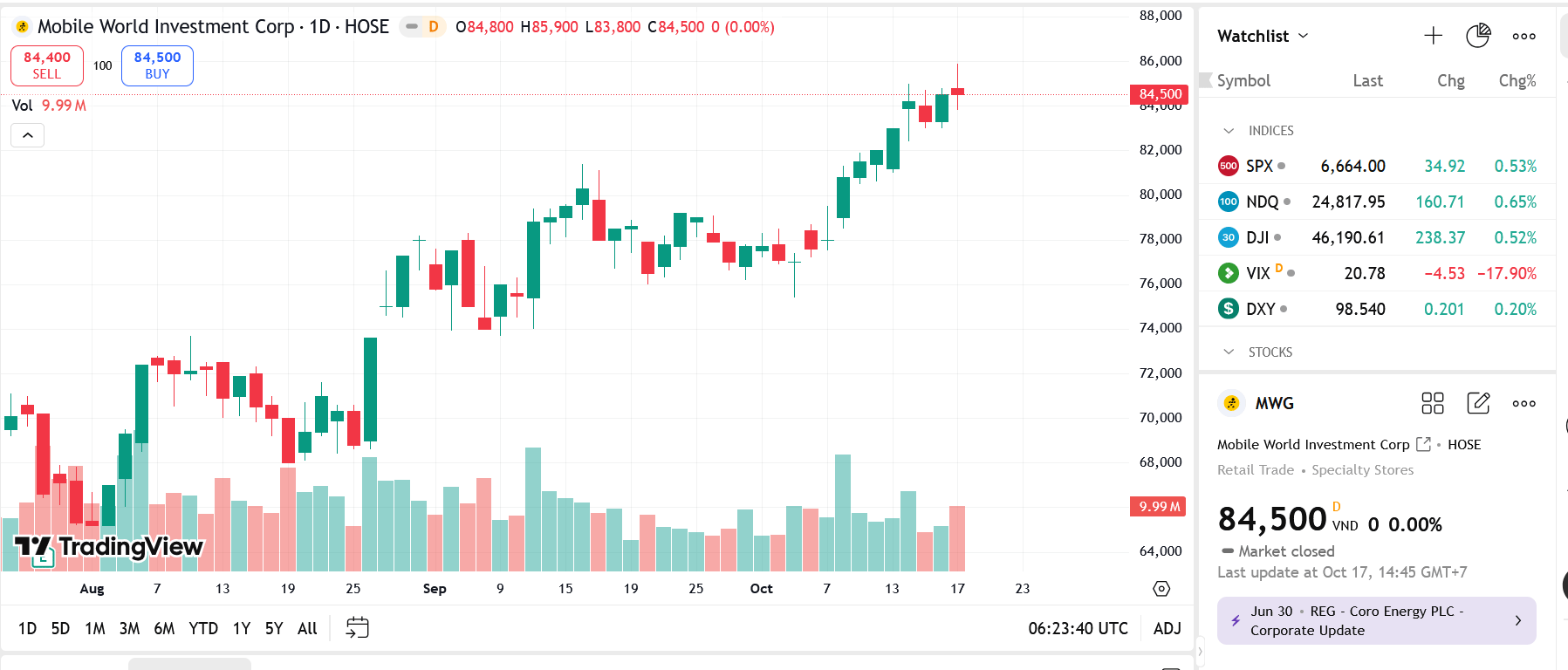Click the 84,400 SELL button
The width and height of the screenshot is (1568, 670).
point(47,65)
